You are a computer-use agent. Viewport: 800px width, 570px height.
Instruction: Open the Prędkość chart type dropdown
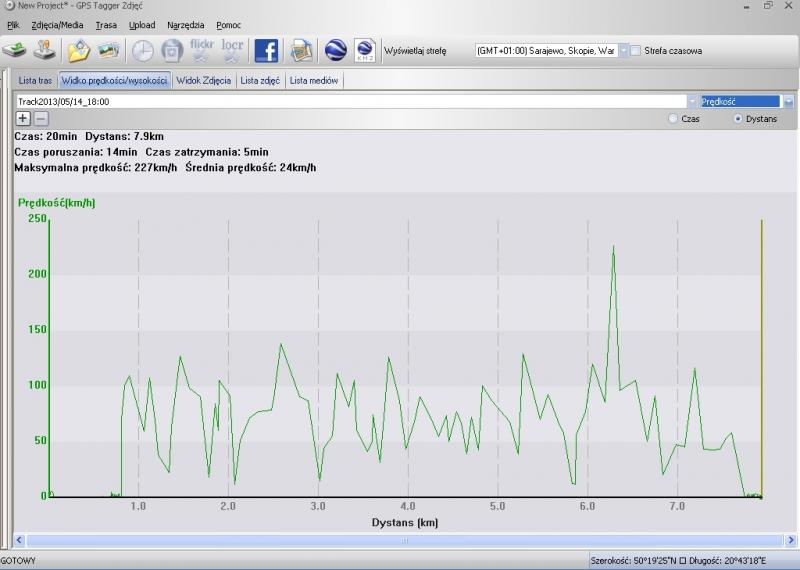click(x=788, y=102)
